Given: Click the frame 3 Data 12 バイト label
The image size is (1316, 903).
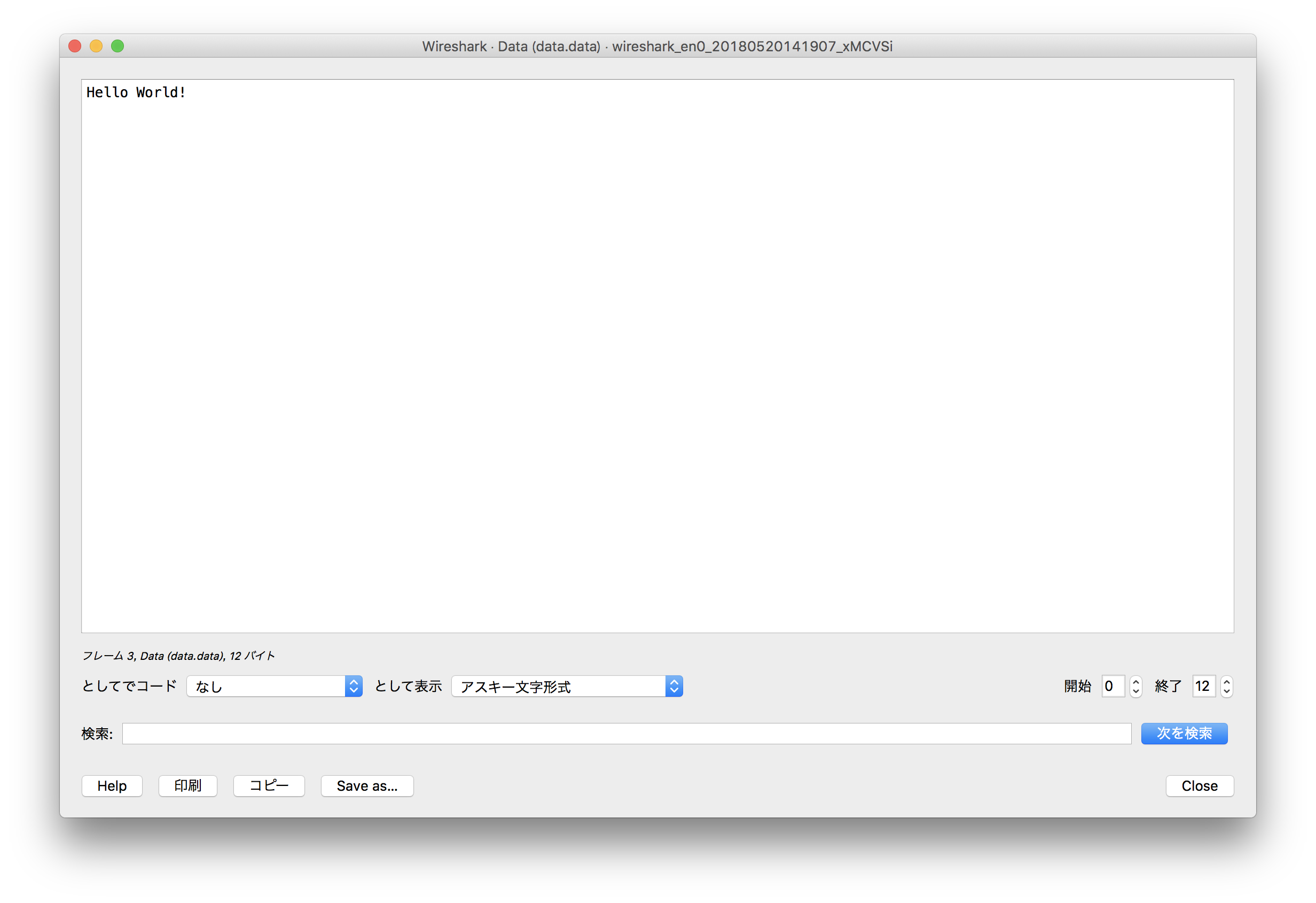Looking at the screenshot, I should 178,656.
